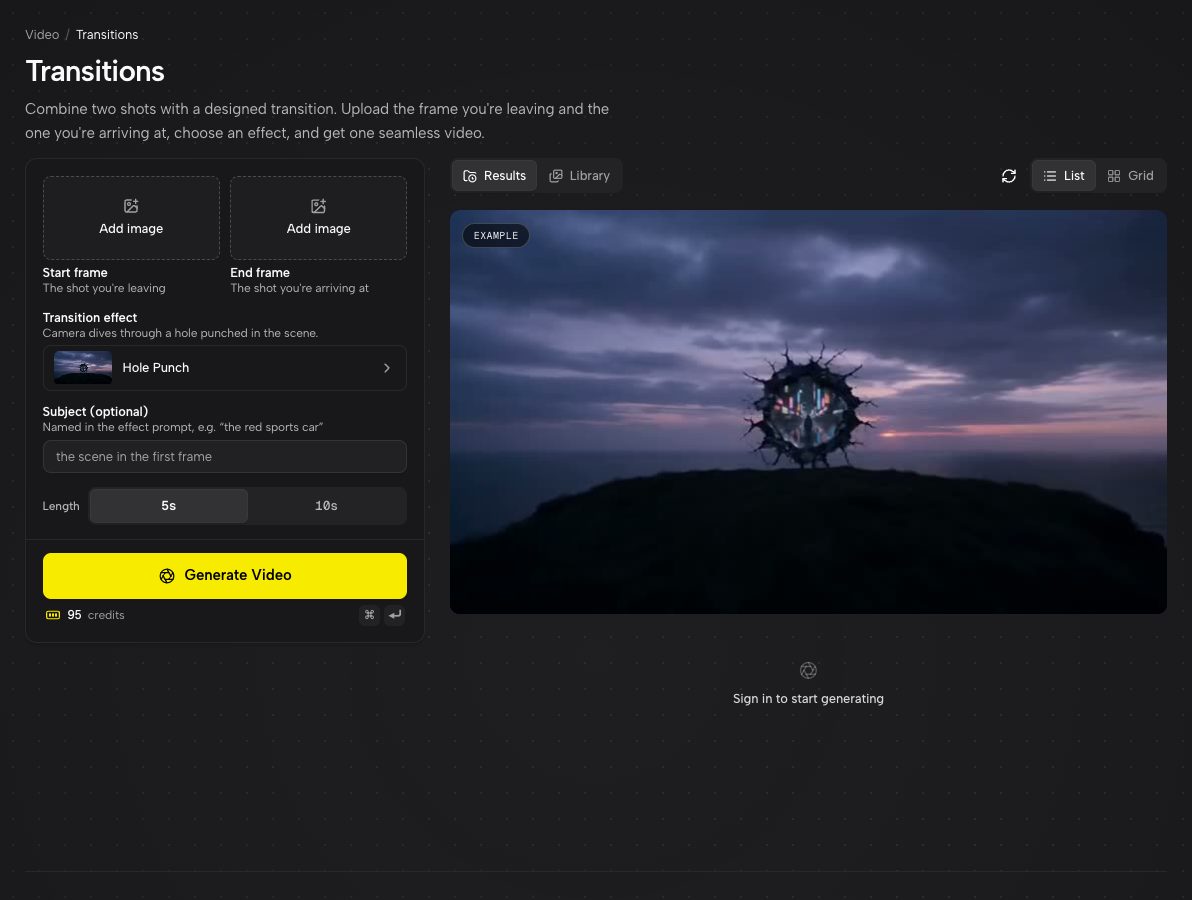Click the '95 credits' text

(x=96, y=615)
